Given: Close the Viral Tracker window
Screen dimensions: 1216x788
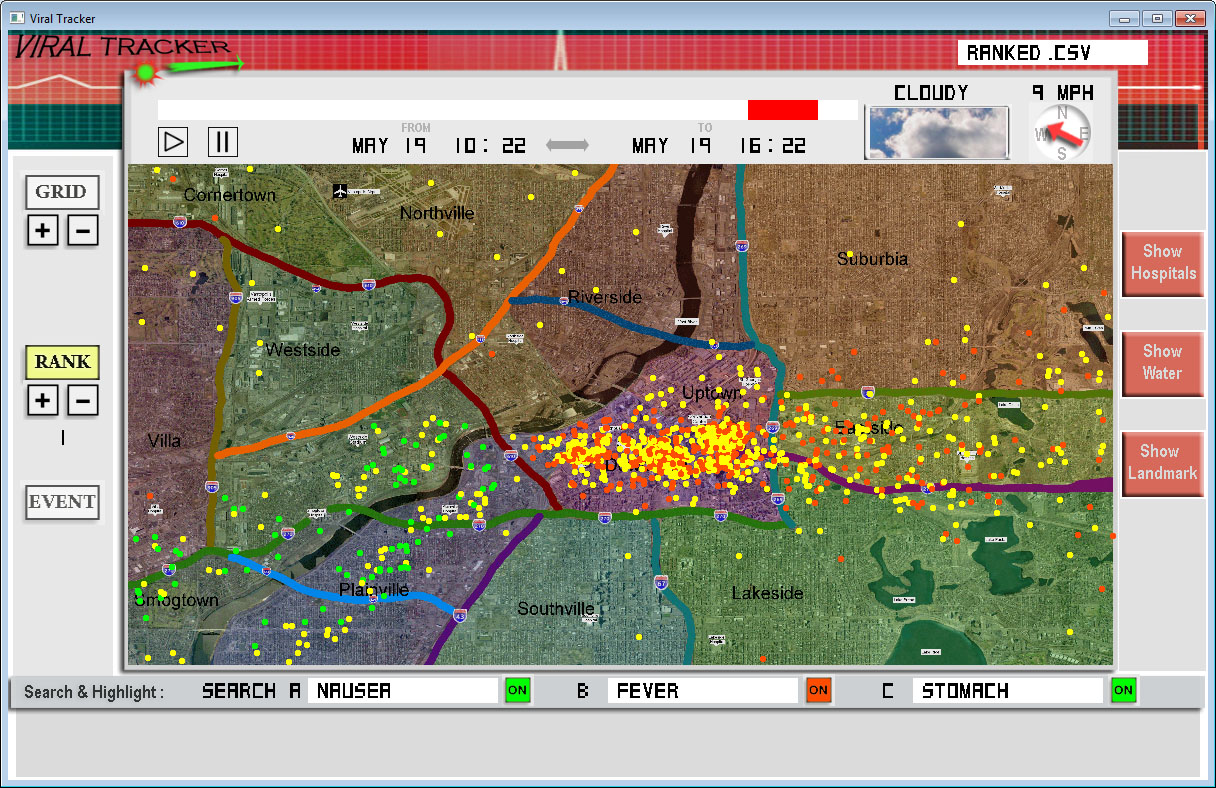Looking at the screenshot, I should point(1190,17).
